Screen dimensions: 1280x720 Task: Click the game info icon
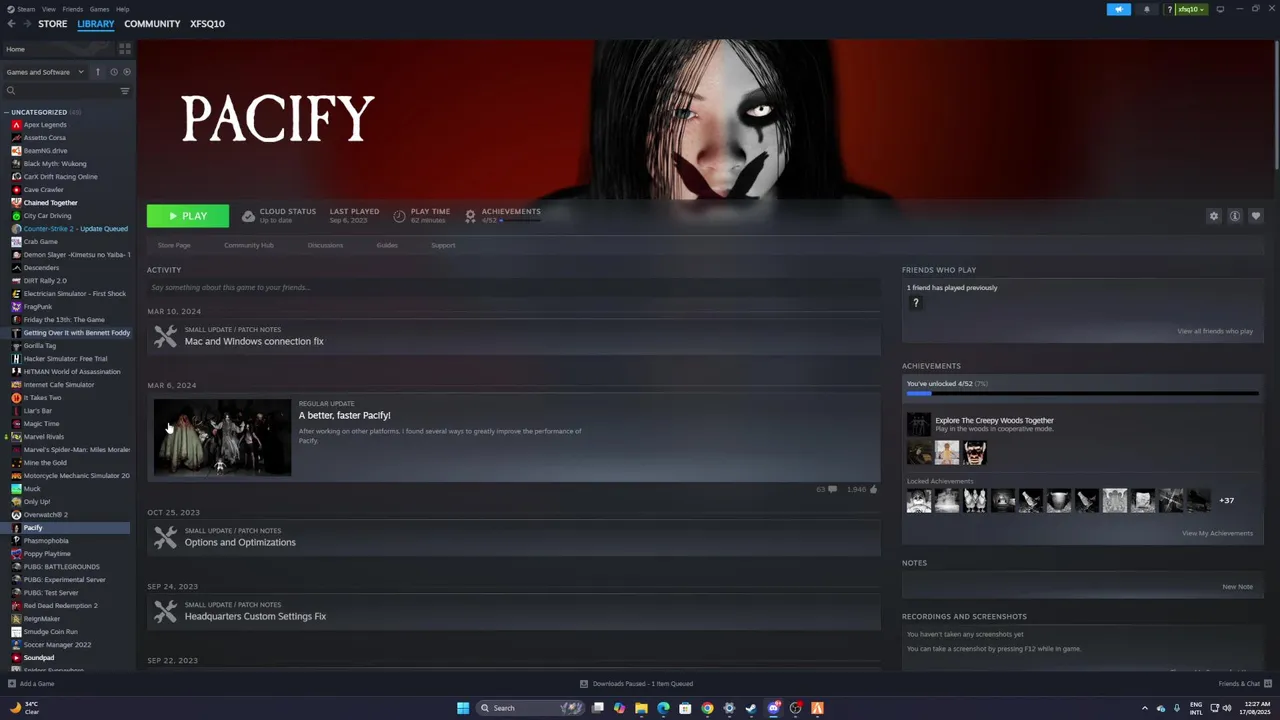pyautogui.click(x=1235, y=216)
